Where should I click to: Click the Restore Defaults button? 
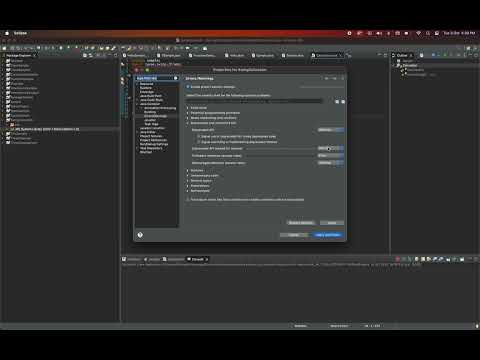(301, 223)
